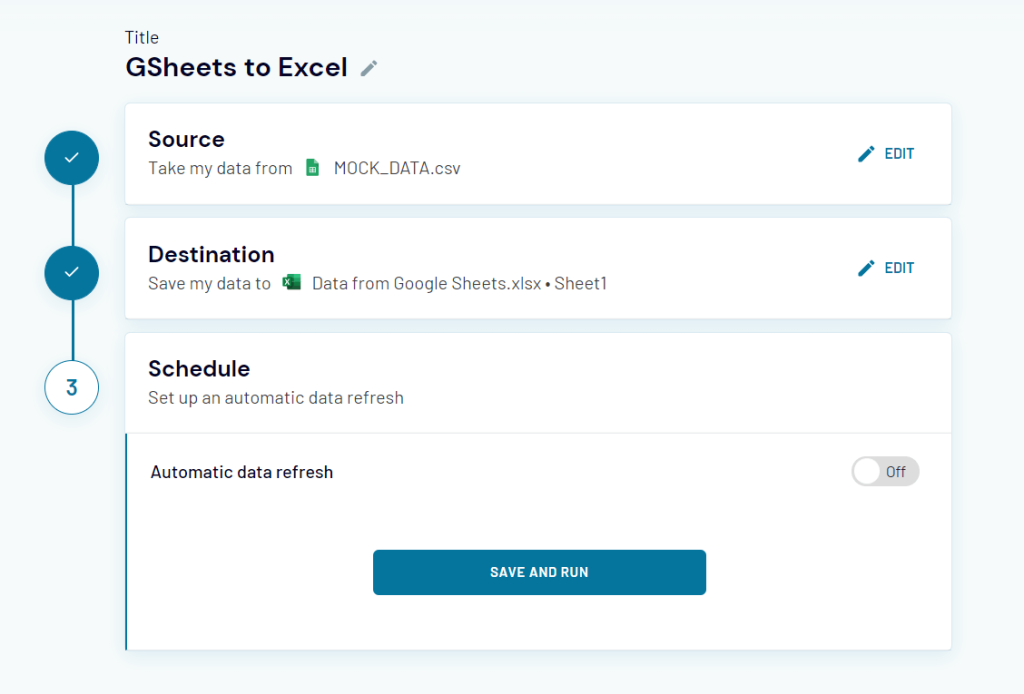Click the Source step checkmark circle
1024x694 pixels.
pos(72,158)
